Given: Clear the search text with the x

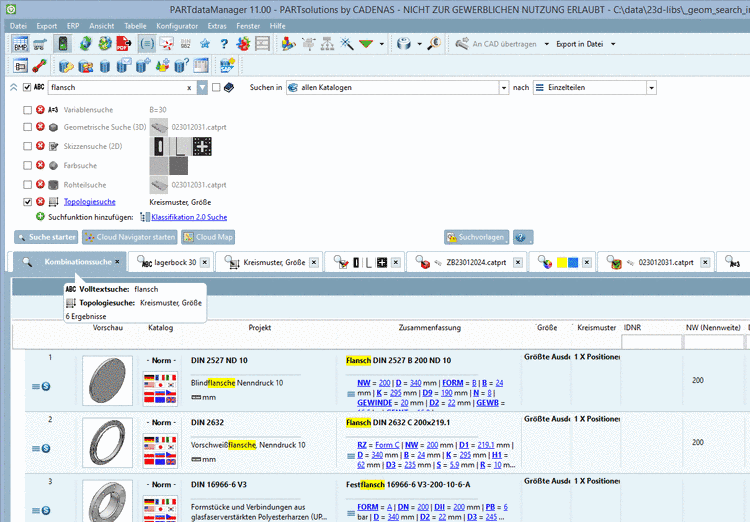Looking at the screenshot, I should 189,88.
